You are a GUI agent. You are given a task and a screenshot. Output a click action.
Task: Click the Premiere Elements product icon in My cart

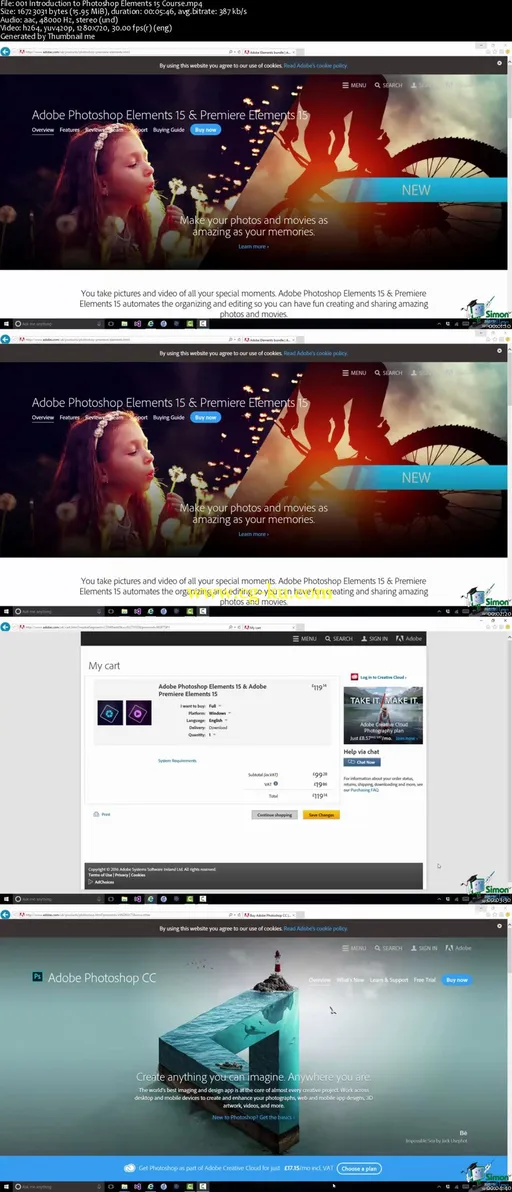(x=138, y=712)
